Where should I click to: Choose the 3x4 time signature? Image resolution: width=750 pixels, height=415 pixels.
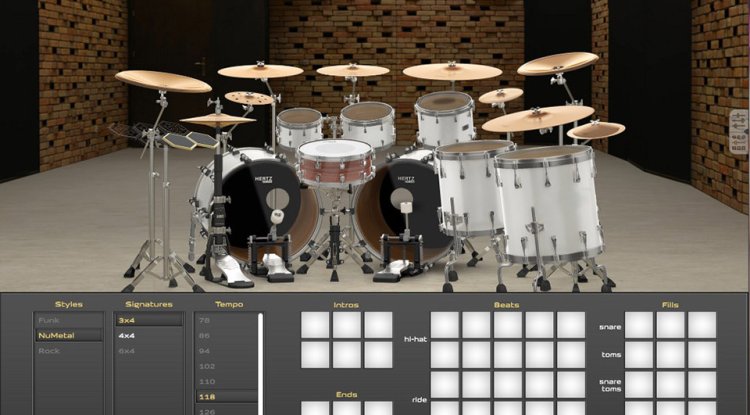click(149, 320)
